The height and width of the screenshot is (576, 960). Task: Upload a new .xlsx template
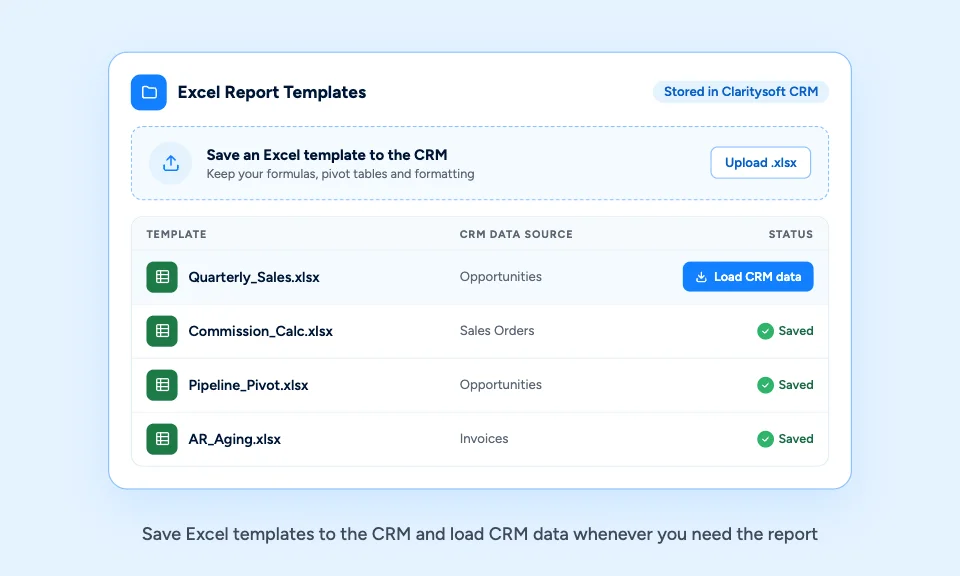760,163
